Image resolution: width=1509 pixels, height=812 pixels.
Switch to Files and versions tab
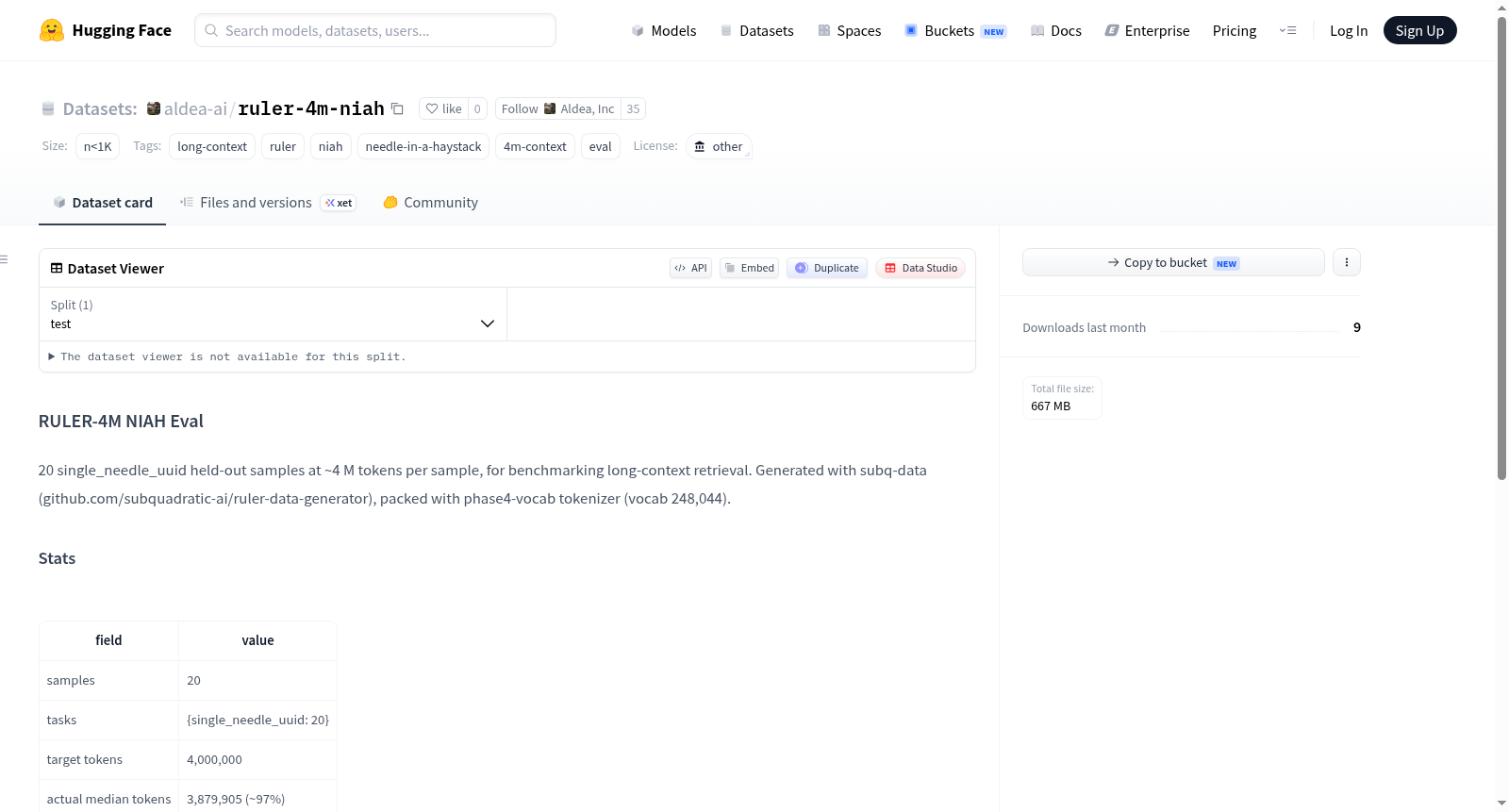click(x=268, y=202)
